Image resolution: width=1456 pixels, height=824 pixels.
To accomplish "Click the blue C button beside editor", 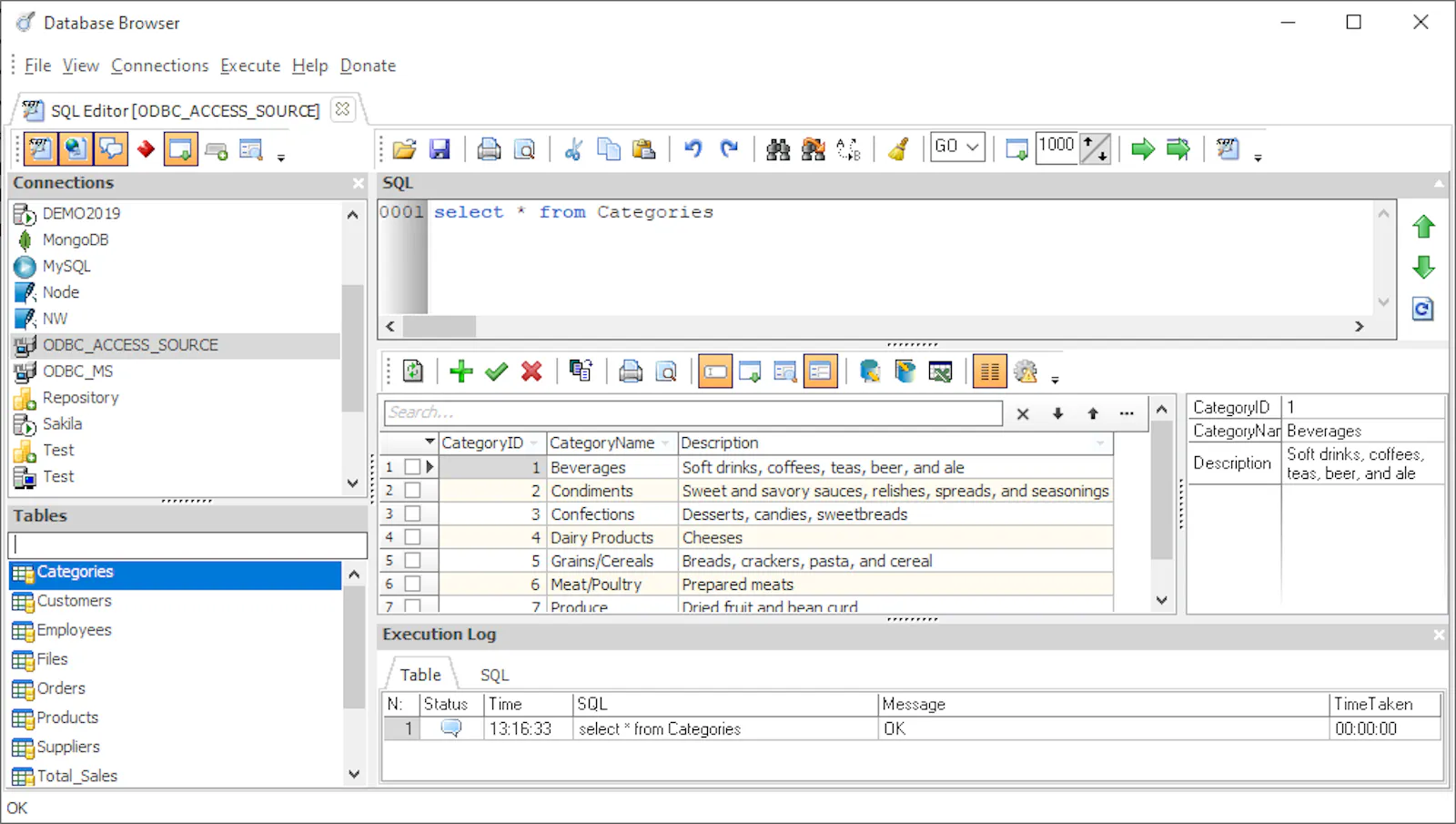I will (1423, 309).
